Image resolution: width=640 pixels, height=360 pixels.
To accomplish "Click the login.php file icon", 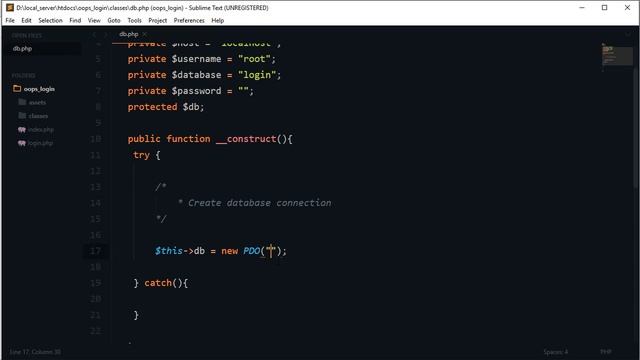I will click(x=22, y=143).
